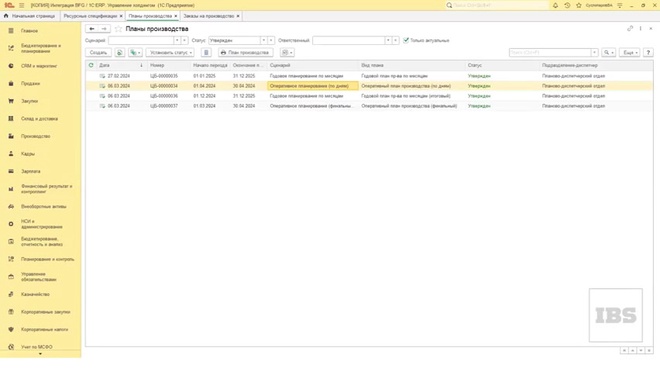
Task: Expand the magnifier find dropdown
Action: tap(609, 53)
